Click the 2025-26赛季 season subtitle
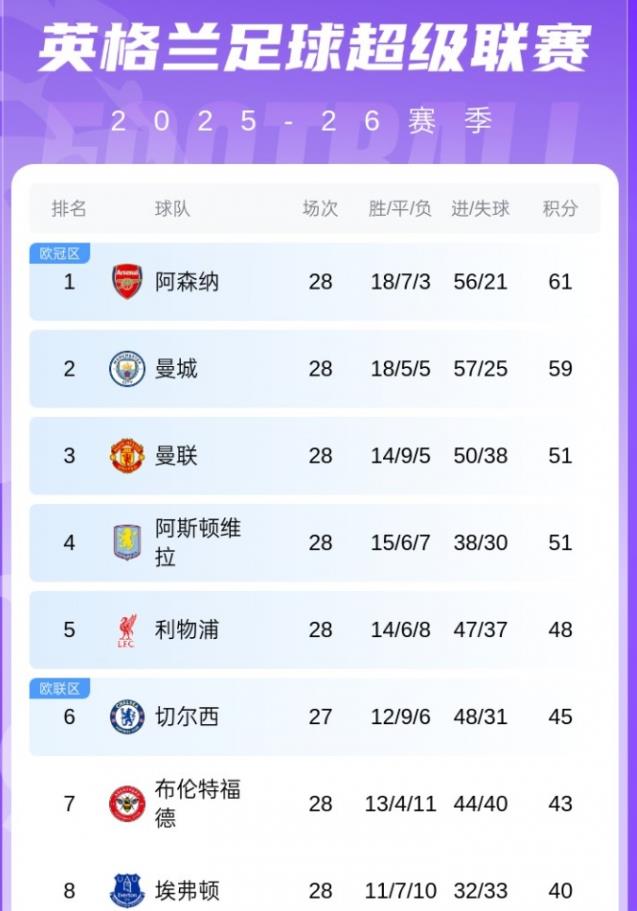 pos(302,122)
